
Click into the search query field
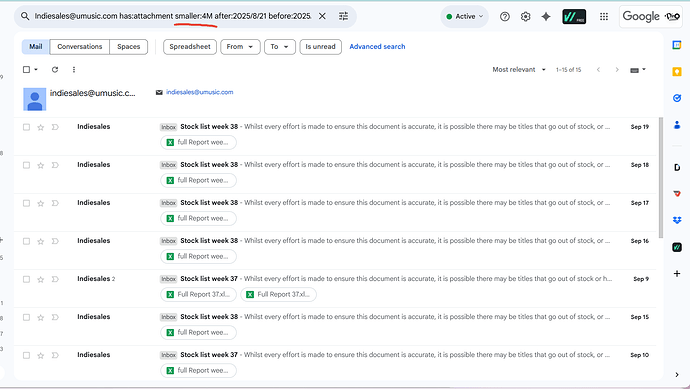[173, 16]
